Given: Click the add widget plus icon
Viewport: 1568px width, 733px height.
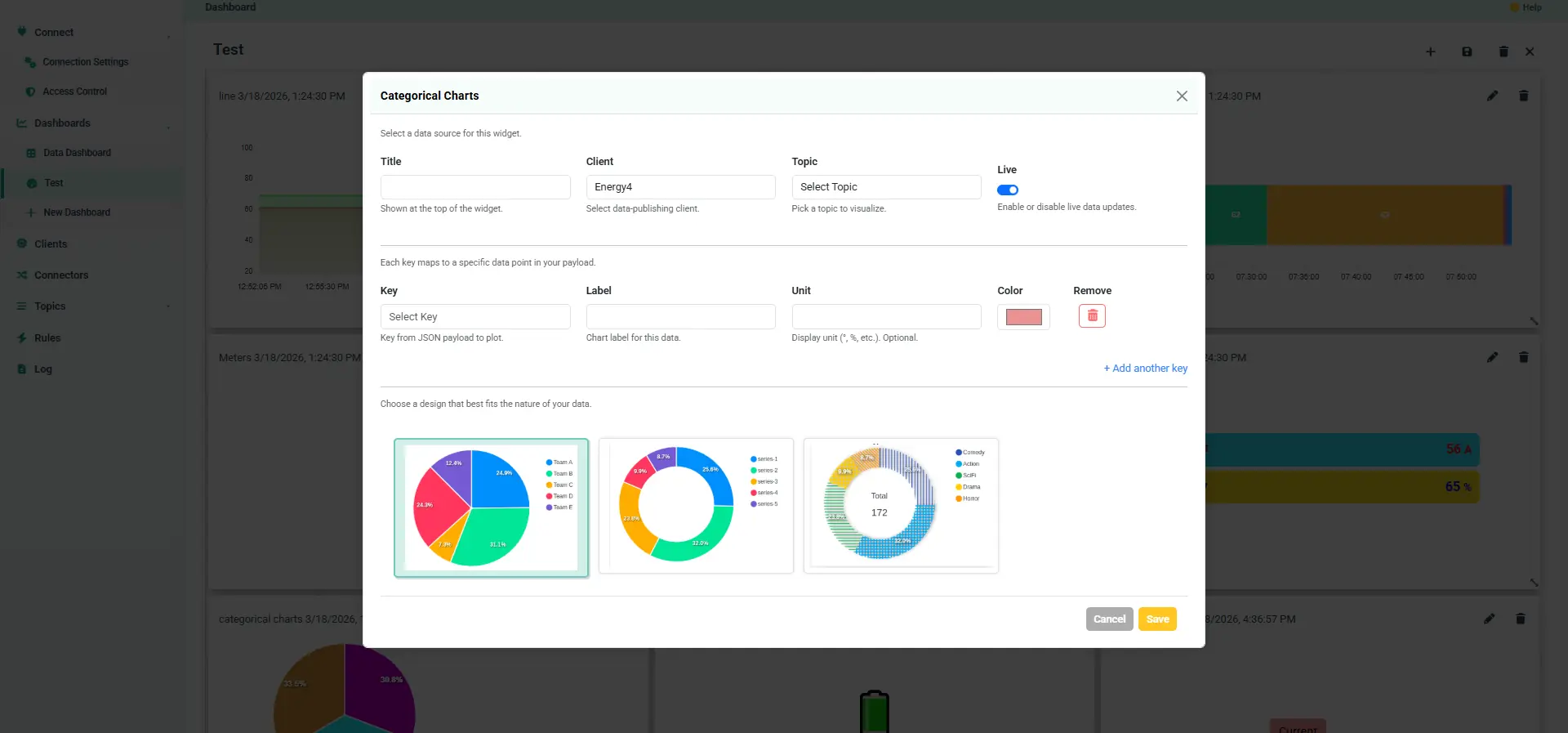Looking at the screenshot, I should coord(1430,51).
